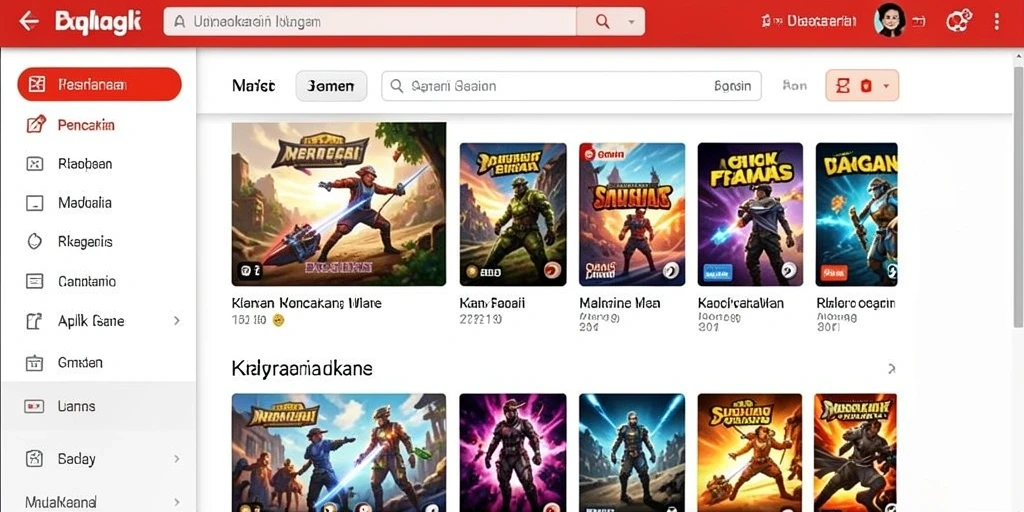
Task: Open the Kan Feaai game thumbnail
Action: (513, 214)
